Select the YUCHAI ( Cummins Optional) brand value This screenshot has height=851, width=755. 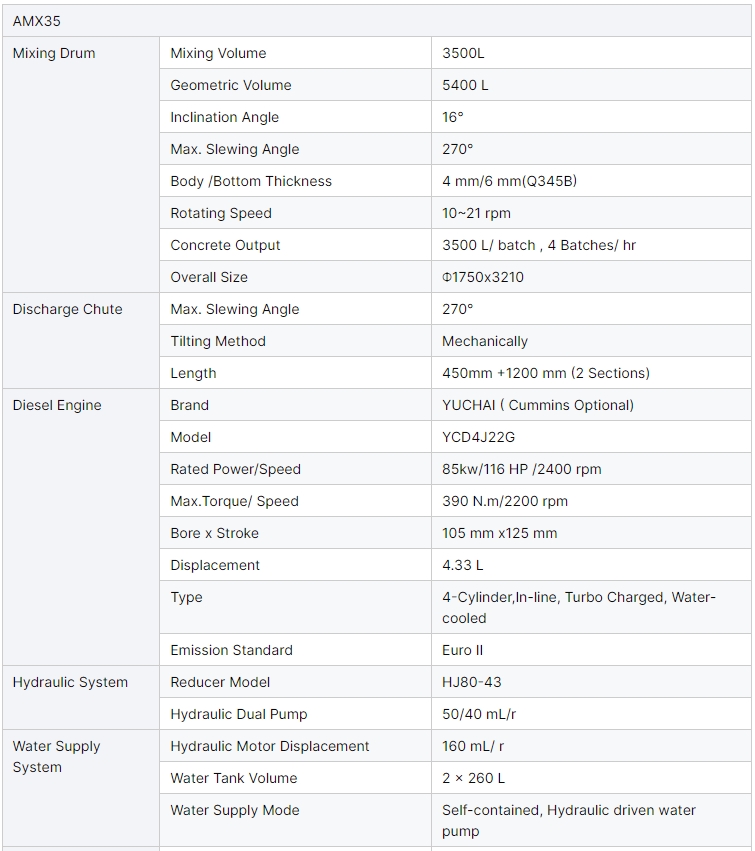coord(537,406)
